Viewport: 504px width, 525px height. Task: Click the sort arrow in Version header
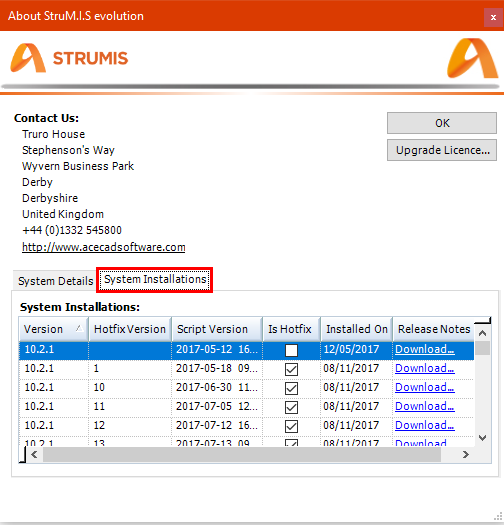point(79,328)
